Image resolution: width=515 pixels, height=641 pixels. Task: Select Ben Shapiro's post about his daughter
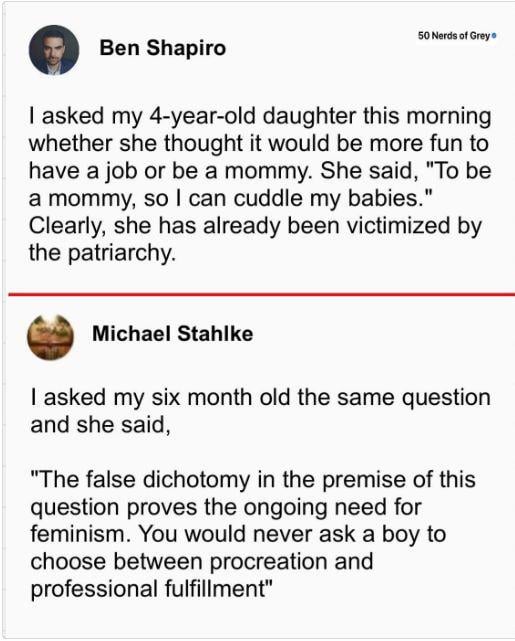click(260, 184)
